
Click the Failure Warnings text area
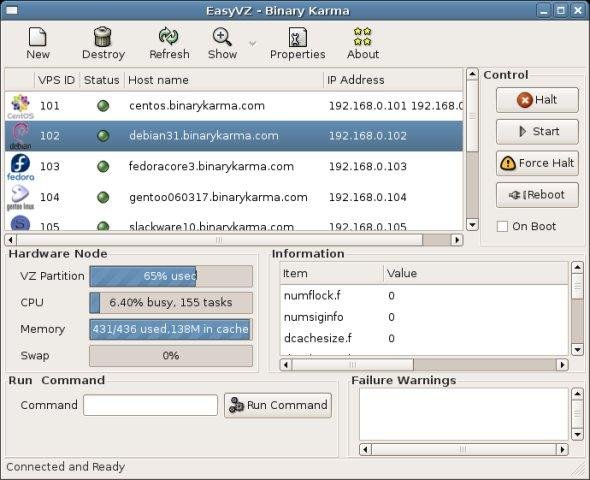(464, 414)
